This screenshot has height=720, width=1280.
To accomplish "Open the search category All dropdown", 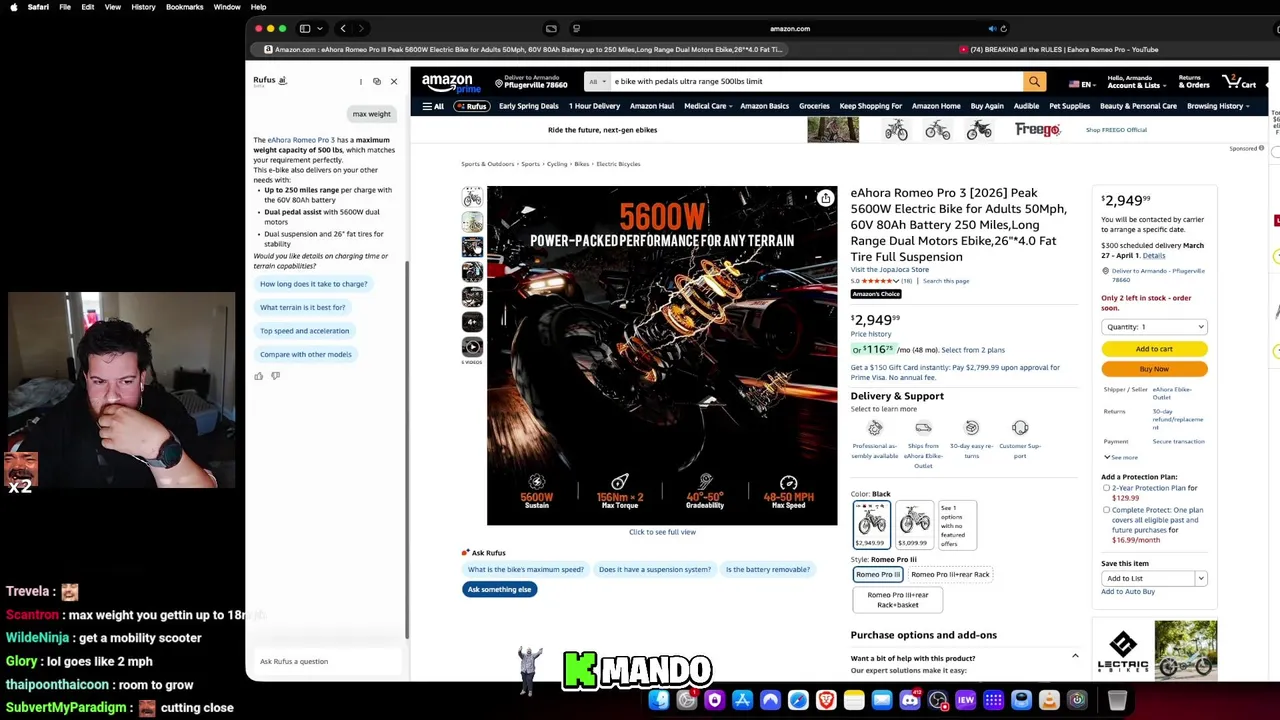I will 597,82.
